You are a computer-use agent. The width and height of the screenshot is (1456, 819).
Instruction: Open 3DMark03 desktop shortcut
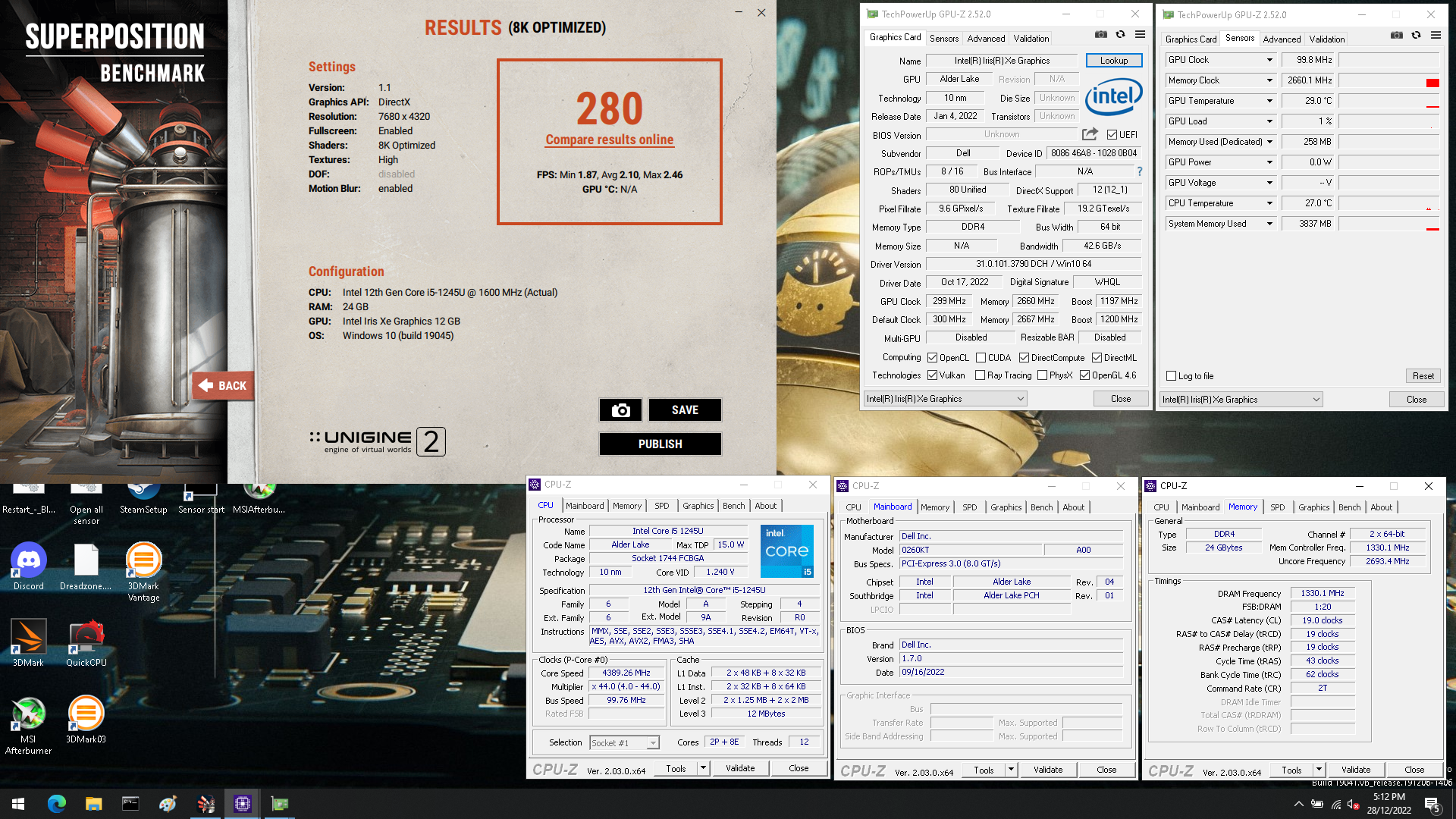coord(86,720)
